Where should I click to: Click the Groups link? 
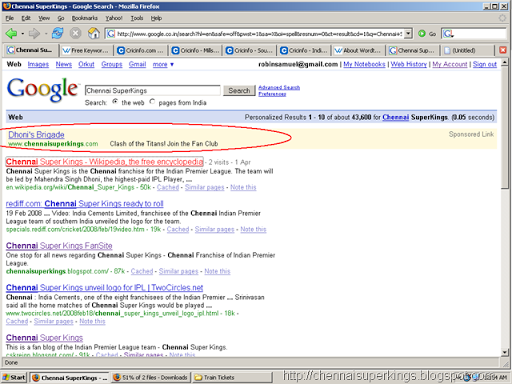point(112,64)
